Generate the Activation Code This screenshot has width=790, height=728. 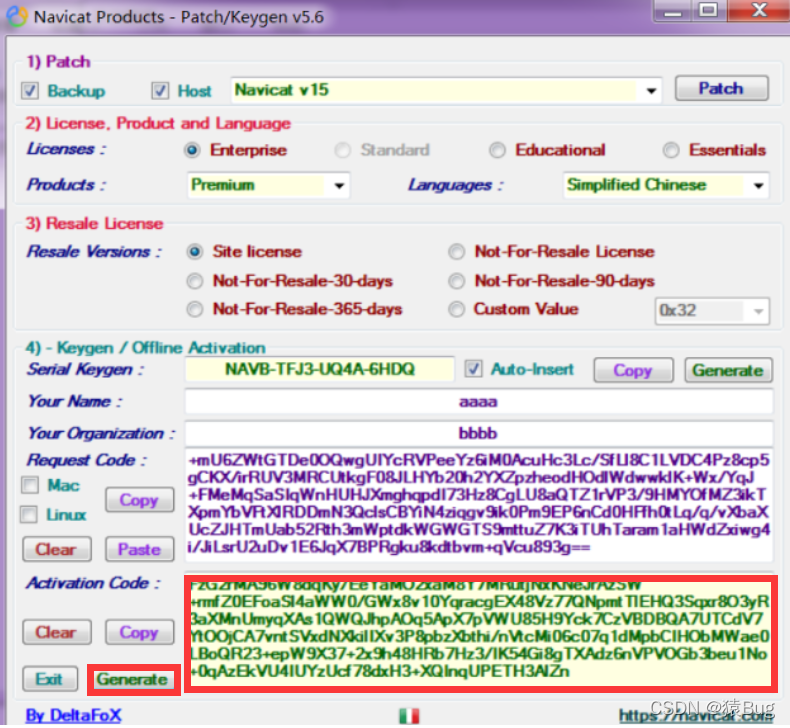pyautogui.click(x=133, y=679)
